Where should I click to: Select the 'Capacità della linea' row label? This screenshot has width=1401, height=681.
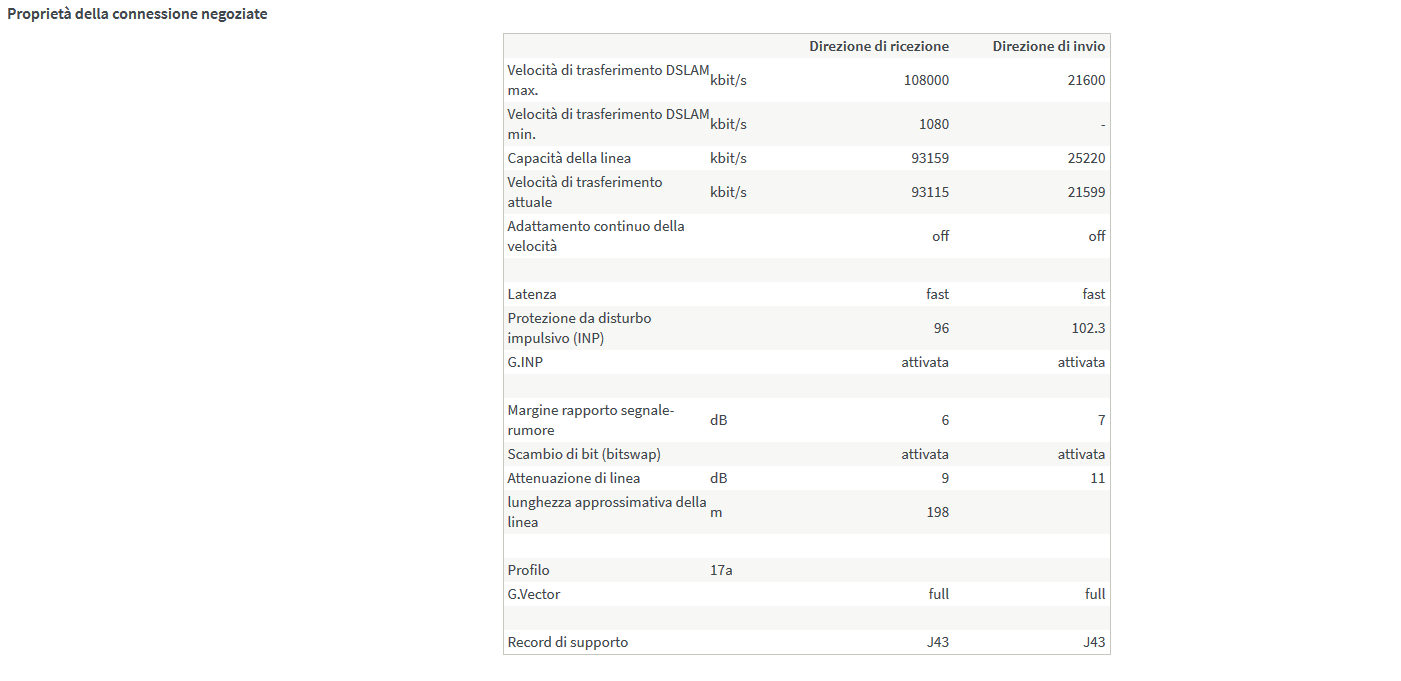tap(569, 158)
